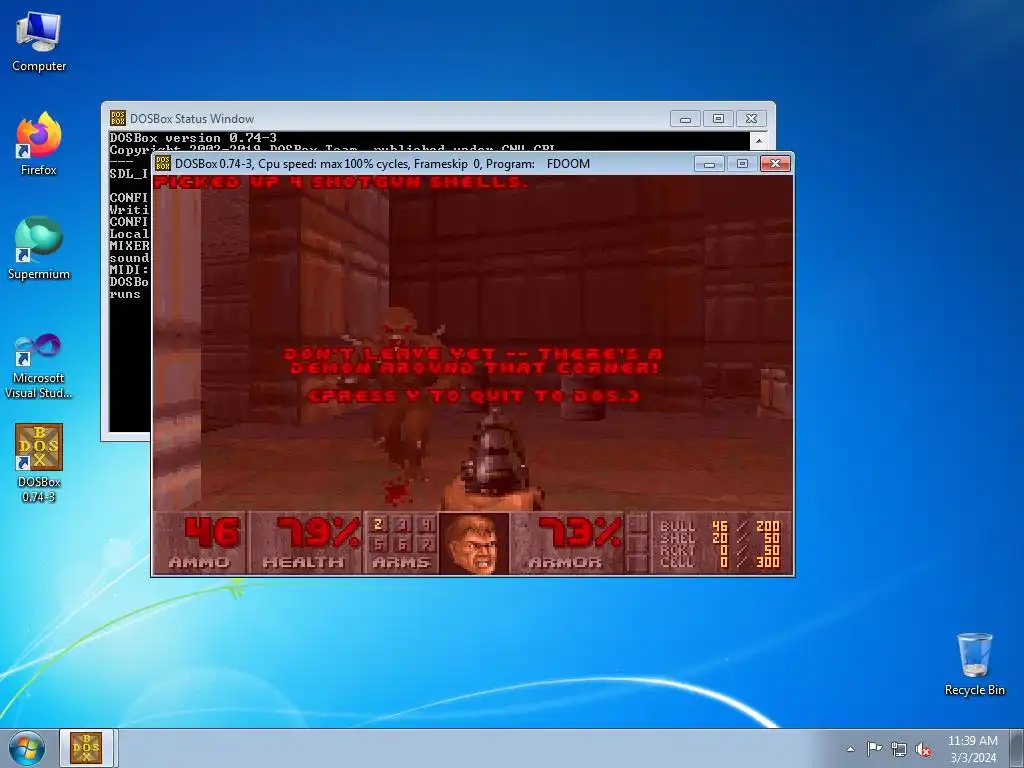Viewport: 1024px width, 768px height.
Task: Maximize the FDOOM DOSBox window
Action: (742, 164)
